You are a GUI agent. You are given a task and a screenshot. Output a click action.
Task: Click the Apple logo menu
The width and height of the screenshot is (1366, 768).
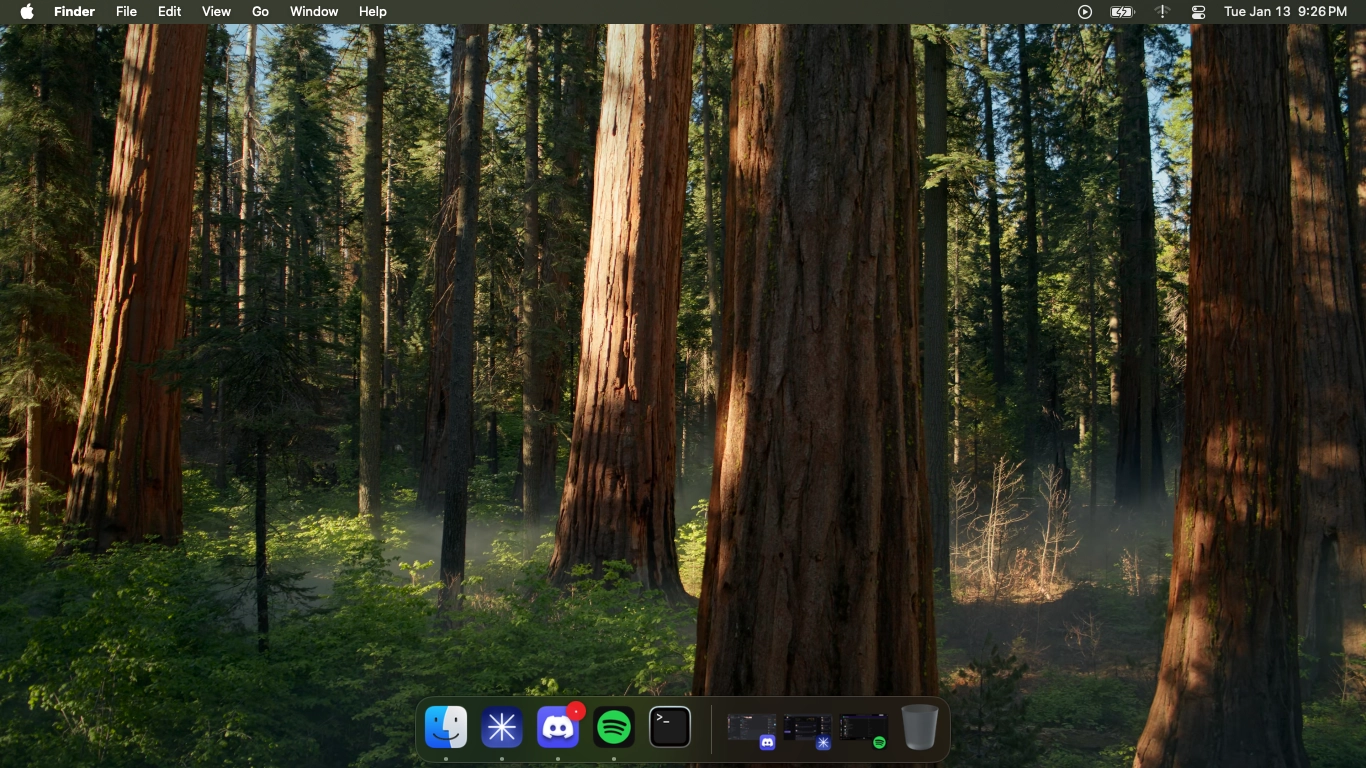tap(27, 12)
